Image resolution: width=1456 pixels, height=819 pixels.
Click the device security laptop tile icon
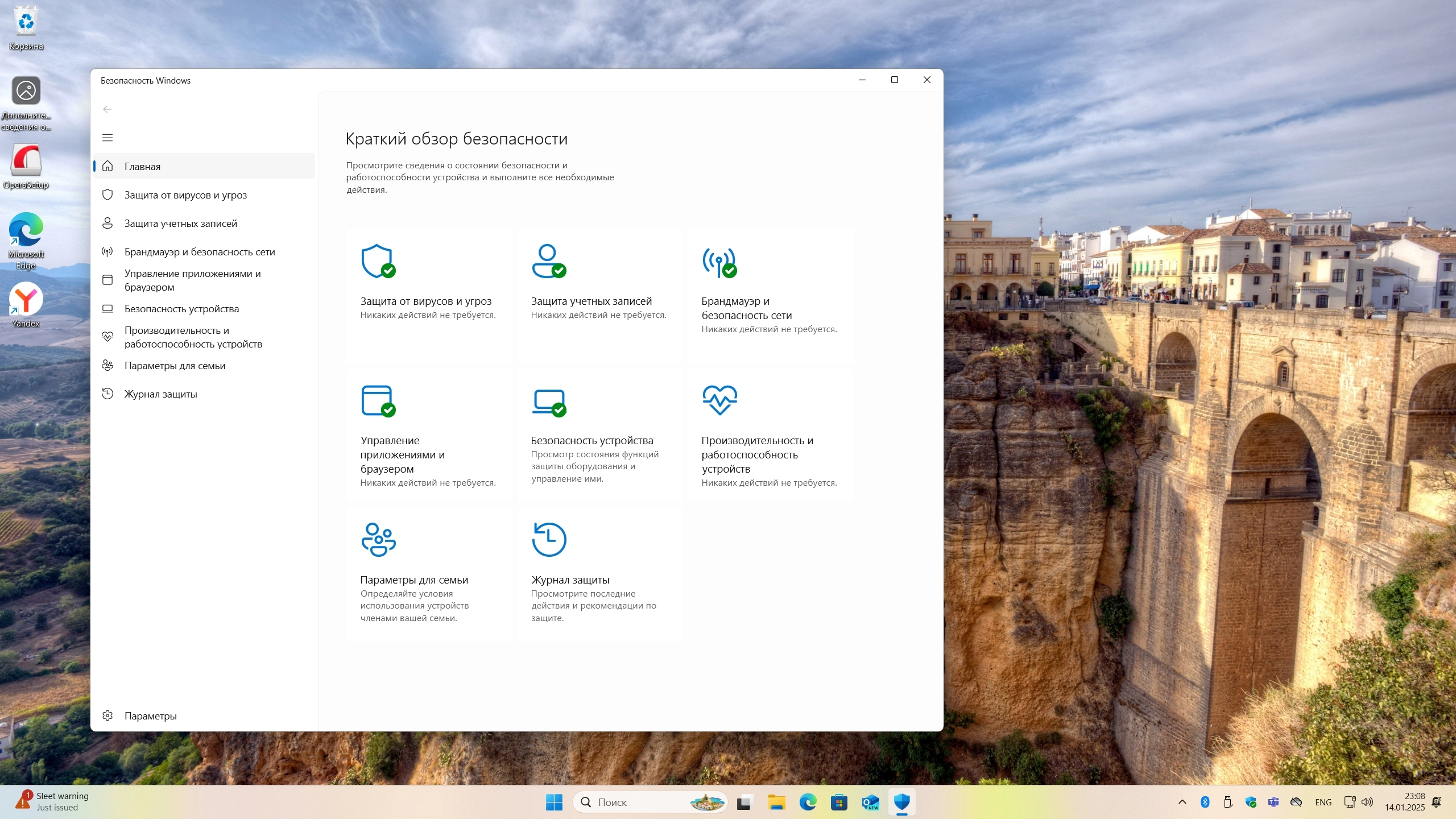point(548,402)
